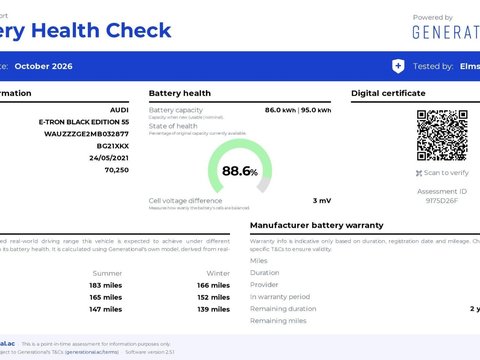The image size is (480, 360).
Task: Select the 183 miles summer range
Action: [106, 285]
